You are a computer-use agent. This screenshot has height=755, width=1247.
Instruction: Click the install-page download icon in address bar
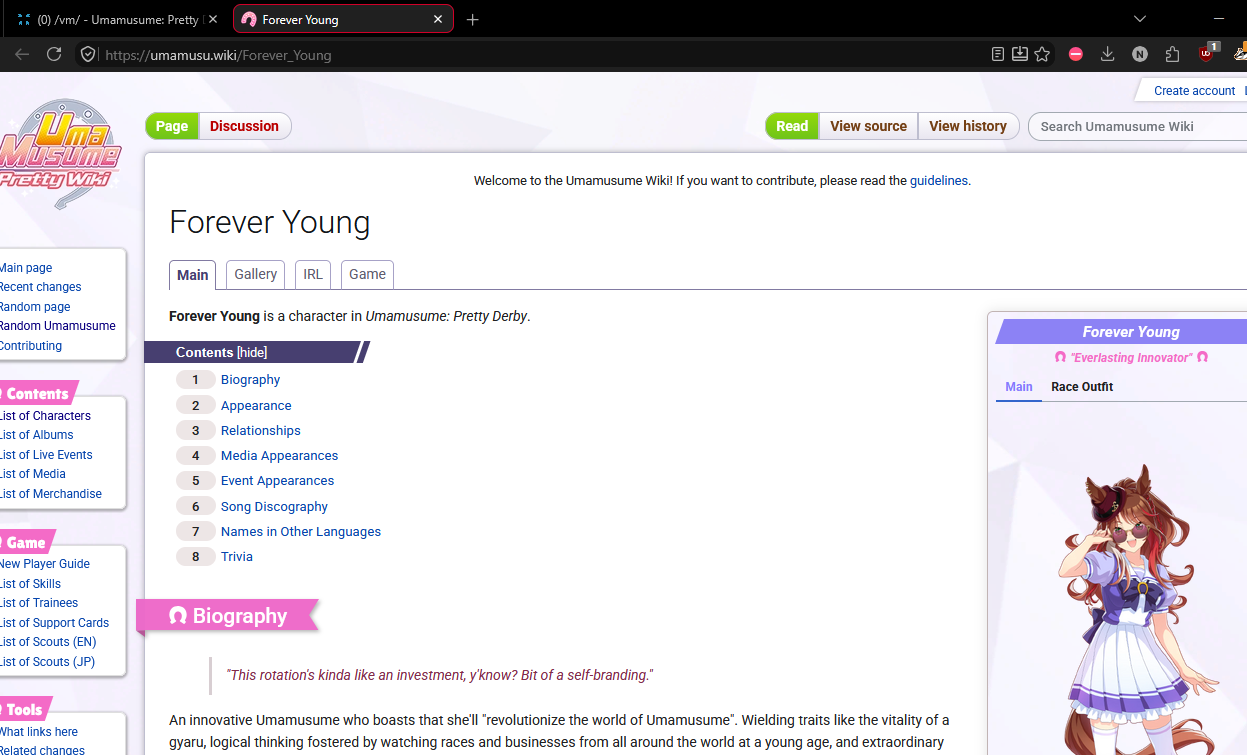(x=1020, y=54)
